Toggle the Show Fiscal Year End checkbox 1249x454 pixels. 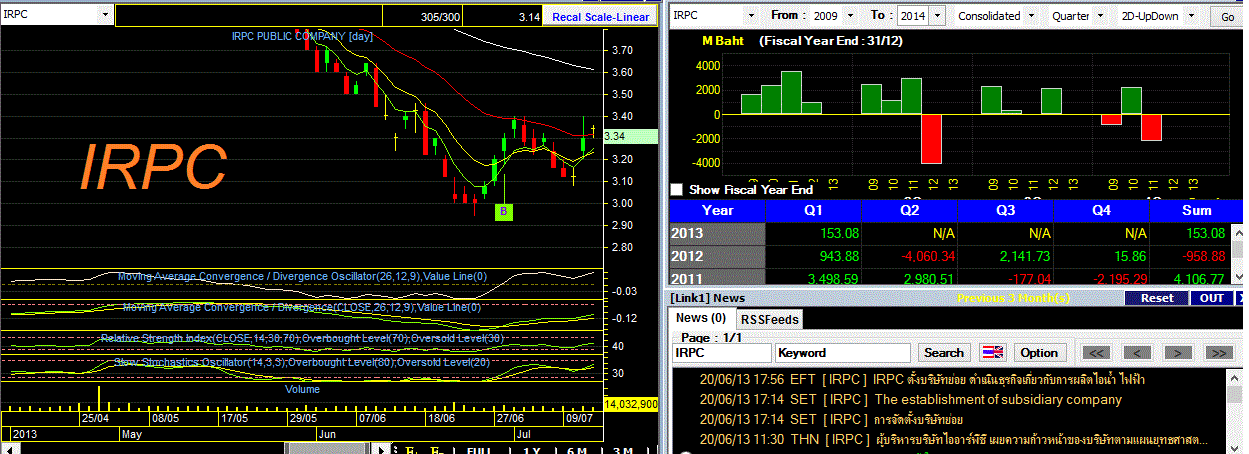click(x=677, y=189)
